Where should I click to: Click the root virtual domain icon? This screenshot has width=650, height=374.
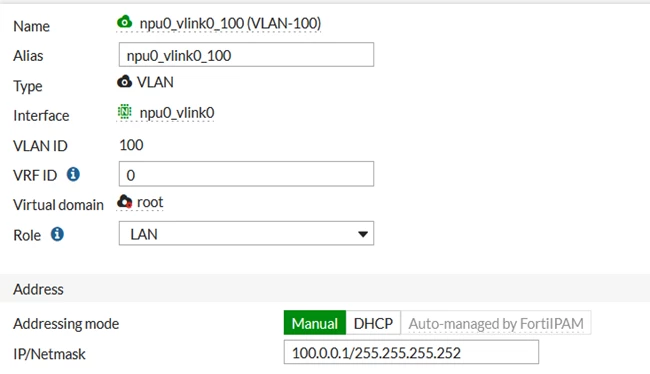coord(124,202)
